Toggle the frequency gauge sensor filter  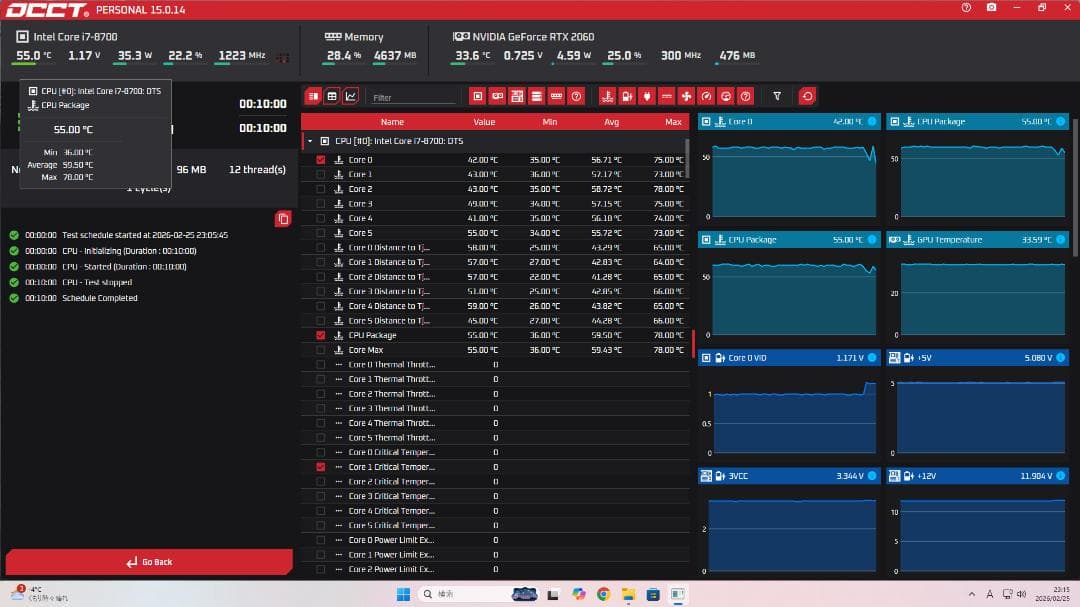tap(706, 96)
